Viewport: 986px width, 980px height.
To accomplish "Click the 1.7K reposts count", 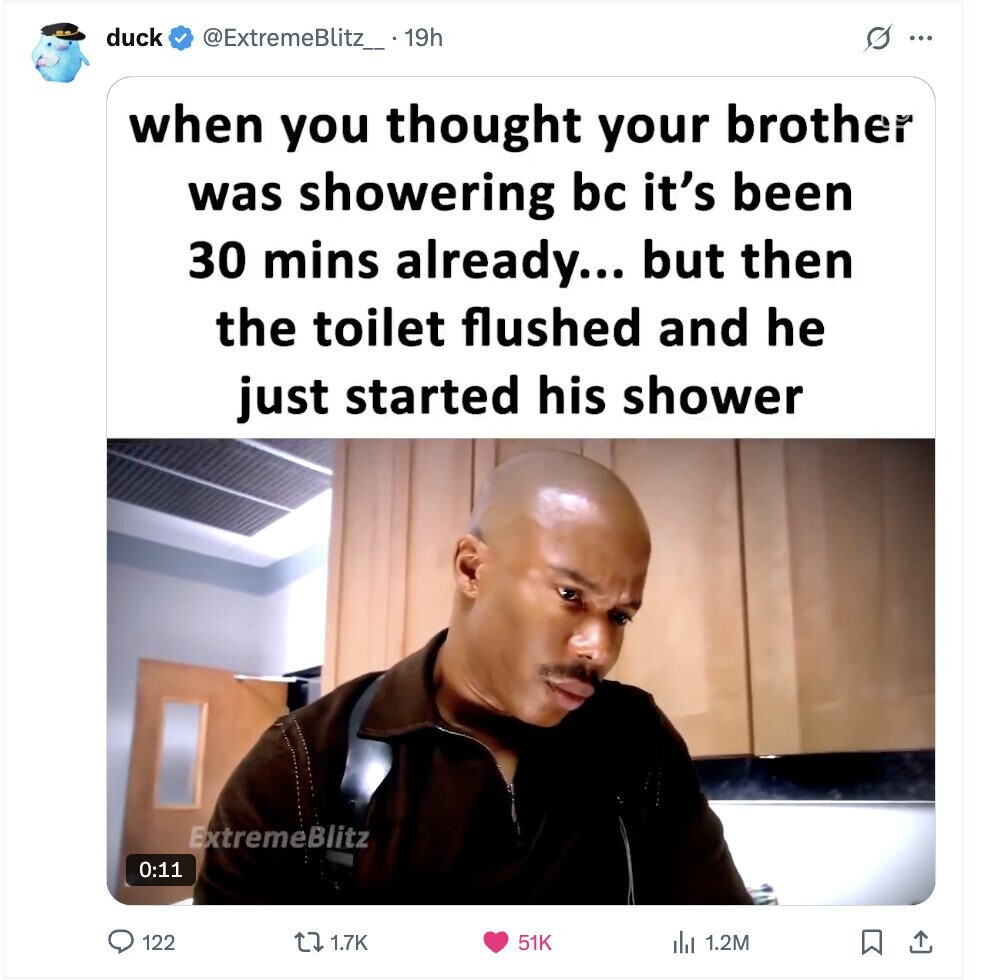I will coord(348,942).
